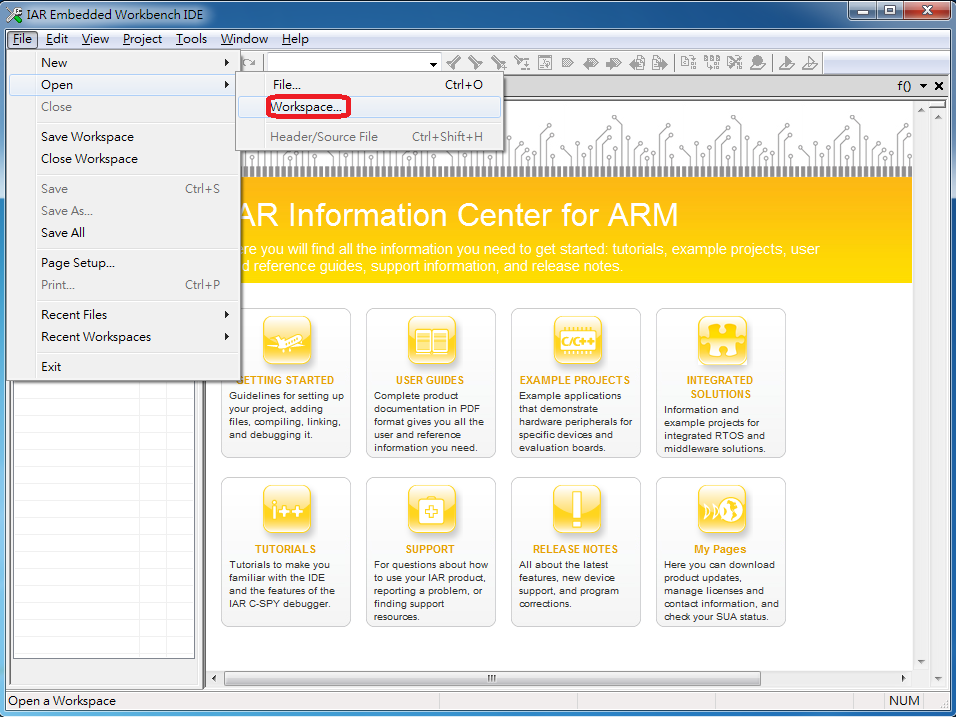Click the Integrated Solutions puzzle icon

722,340
